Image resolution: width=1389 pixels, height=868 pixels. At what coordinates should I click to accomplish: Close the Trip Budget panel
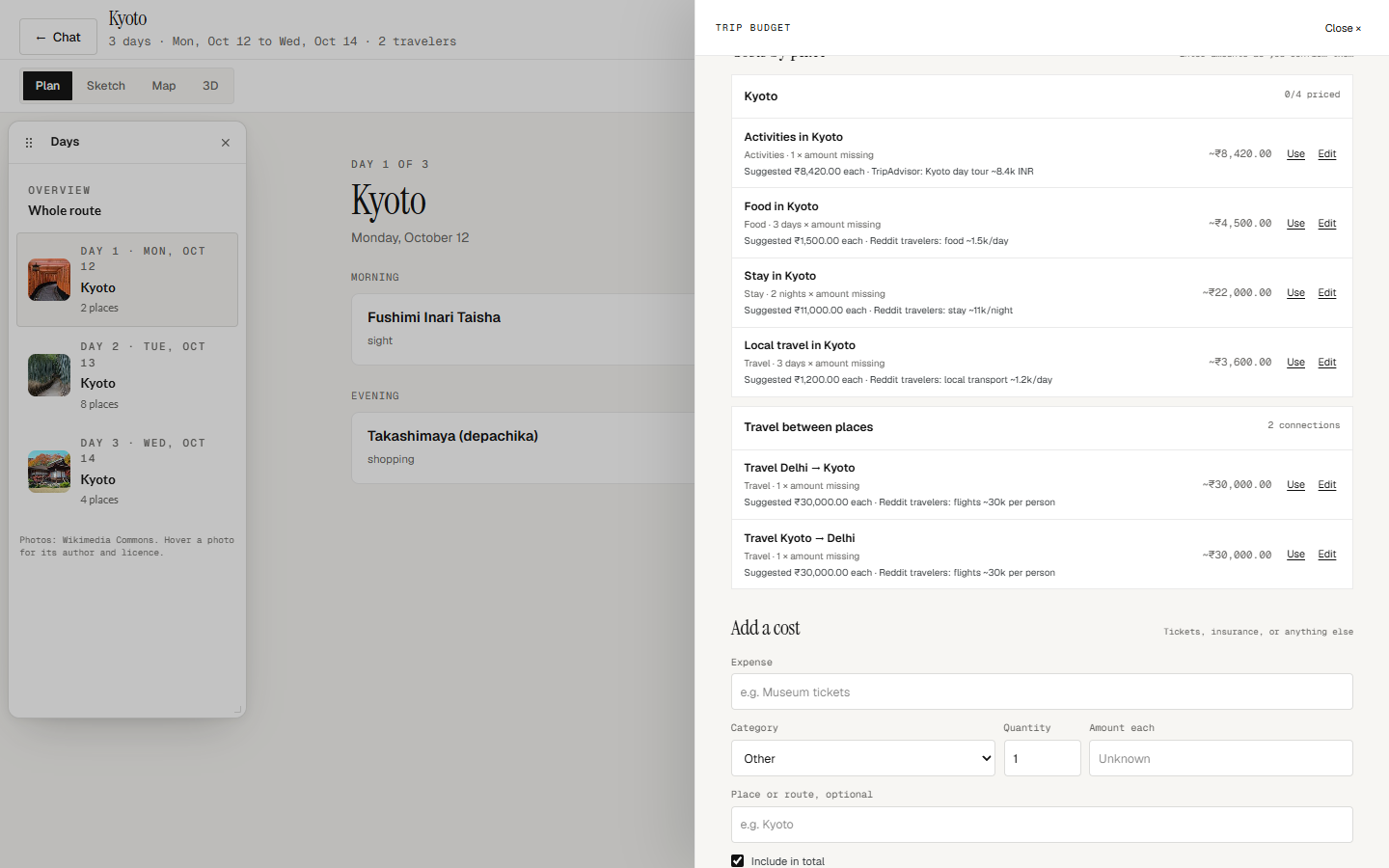(1343, 28)
